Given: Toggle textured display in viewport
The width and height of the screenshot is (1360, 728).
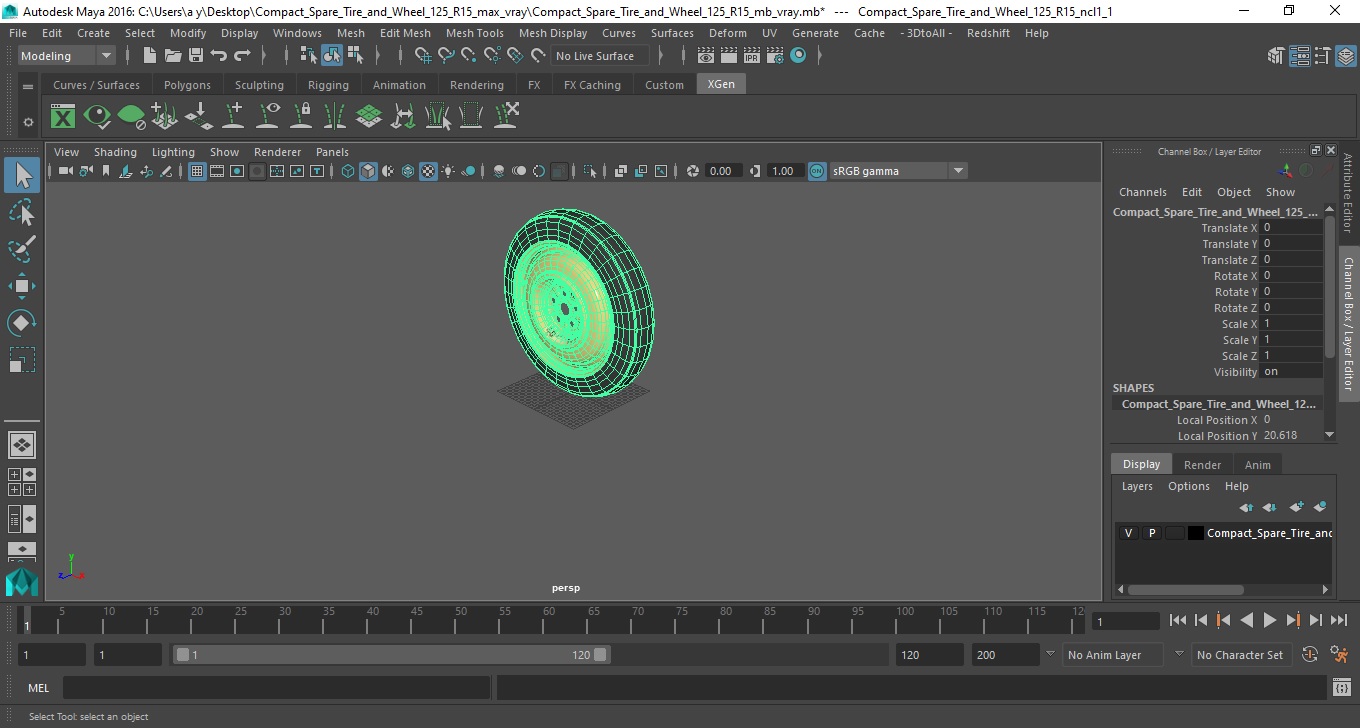Looking at the screenshot, I should click(x=428, y=171).
